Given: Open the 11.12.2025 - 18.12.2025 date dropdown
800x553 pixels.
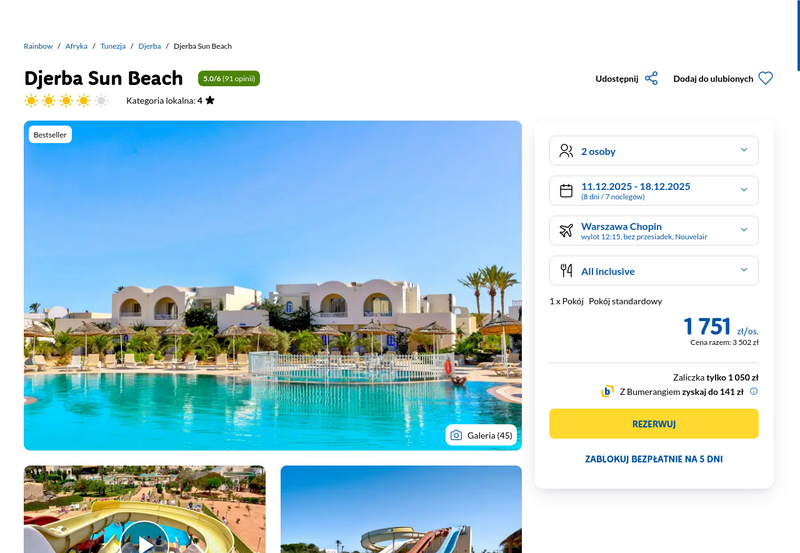Looking at the screenshot, I should coord(654,190).
